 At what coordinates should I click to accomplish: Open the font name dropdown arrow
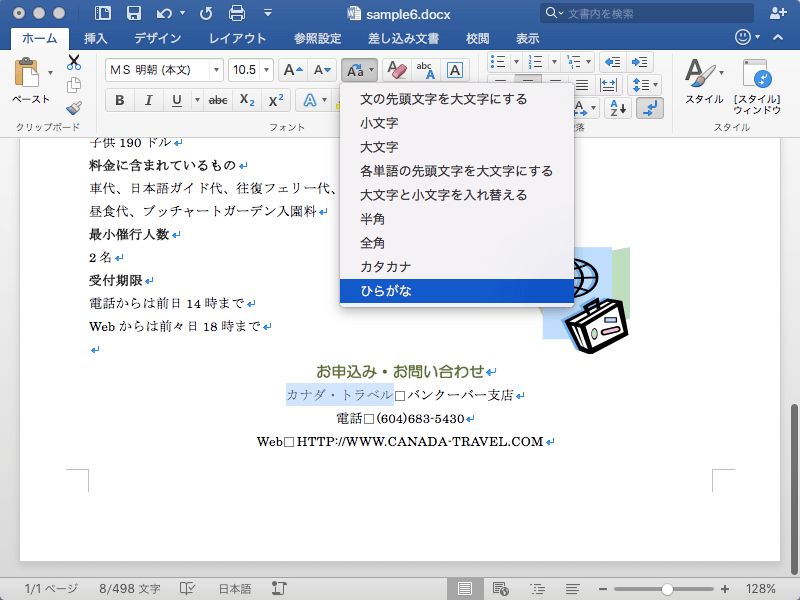(216, 70)
